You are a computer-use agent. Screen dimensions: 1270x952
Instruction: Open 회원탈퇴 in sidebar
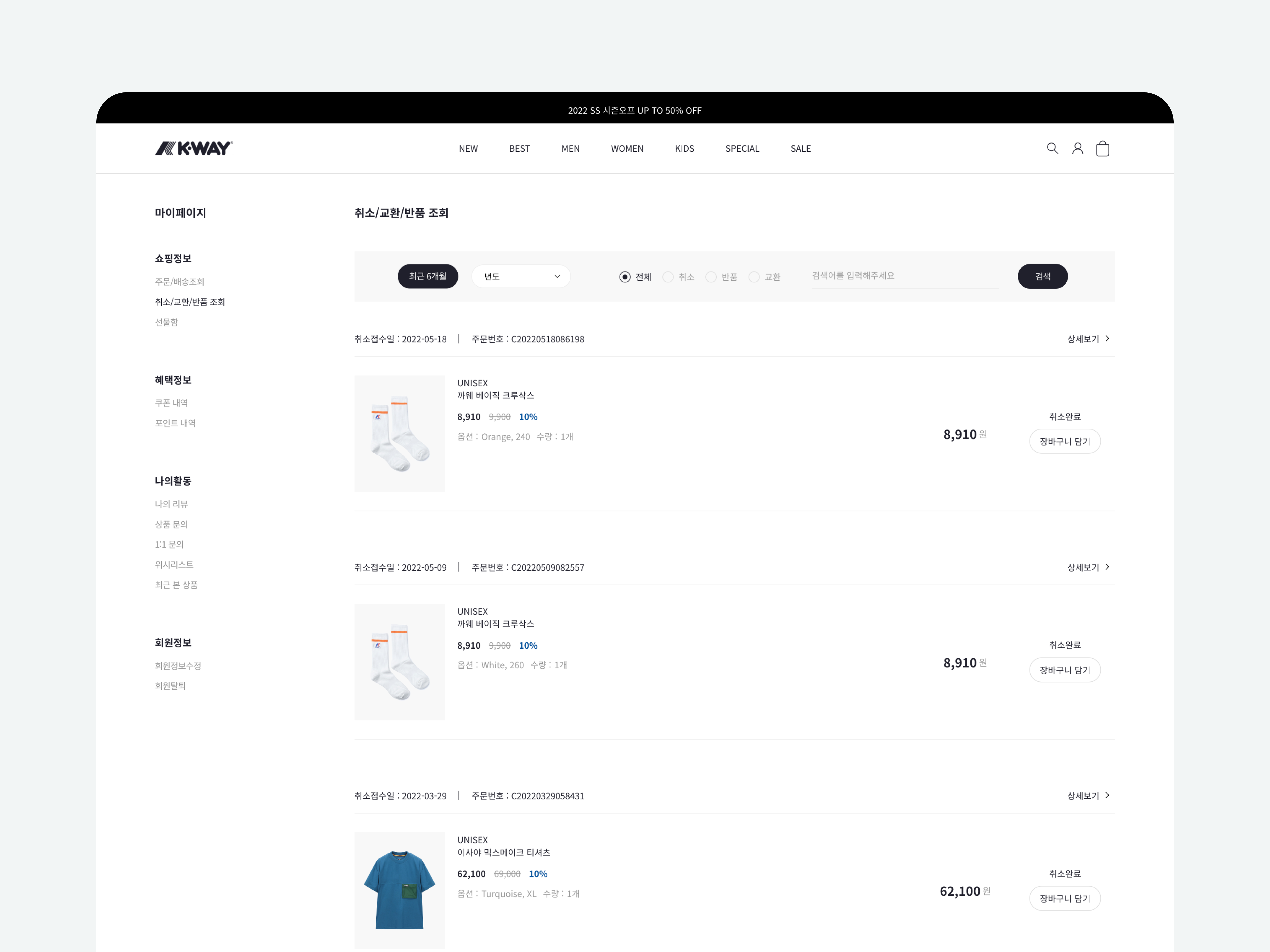[x=171, y=686]
